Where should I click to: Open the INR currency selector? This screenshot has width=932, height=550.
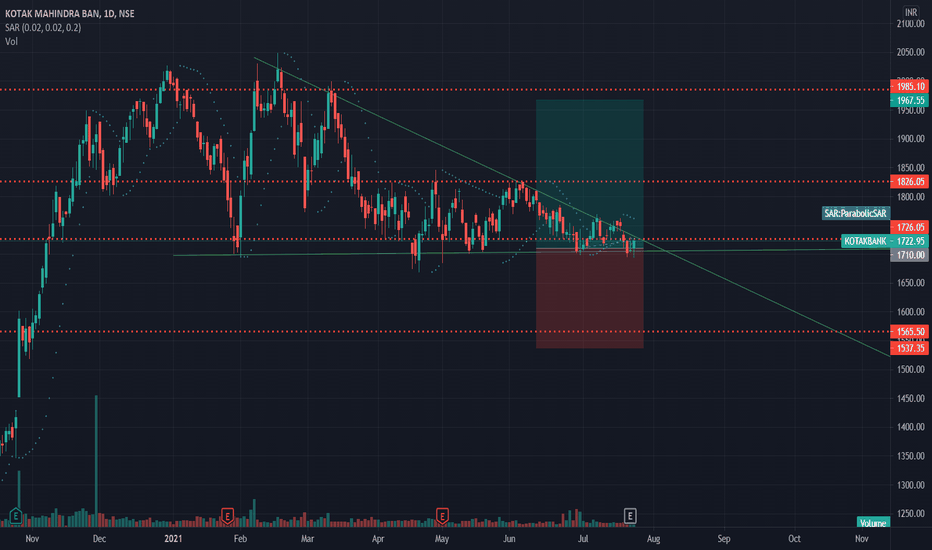pyautogui.click(x=911, y=12)
